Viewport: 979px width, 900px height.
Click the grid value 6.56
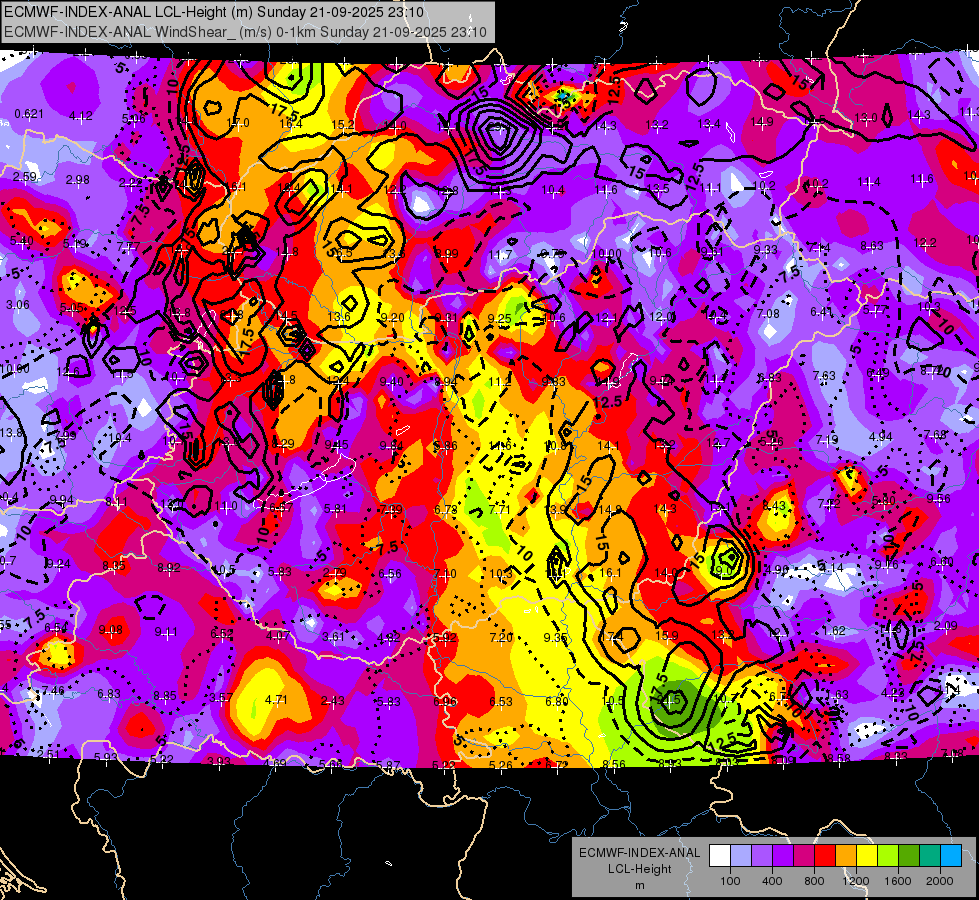coord(390,574)
